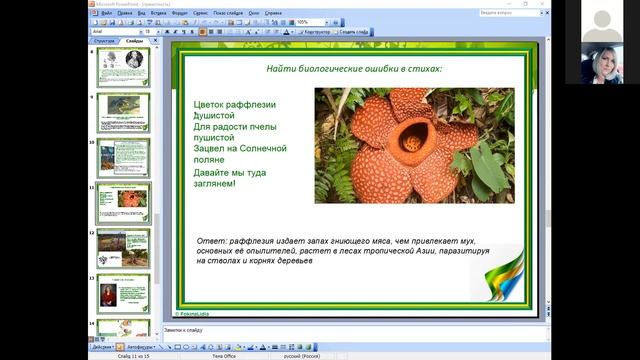Viewport: 640px width, 360px height.
Task: Click the Help icon next to zoom box
Action: point(336,22)
